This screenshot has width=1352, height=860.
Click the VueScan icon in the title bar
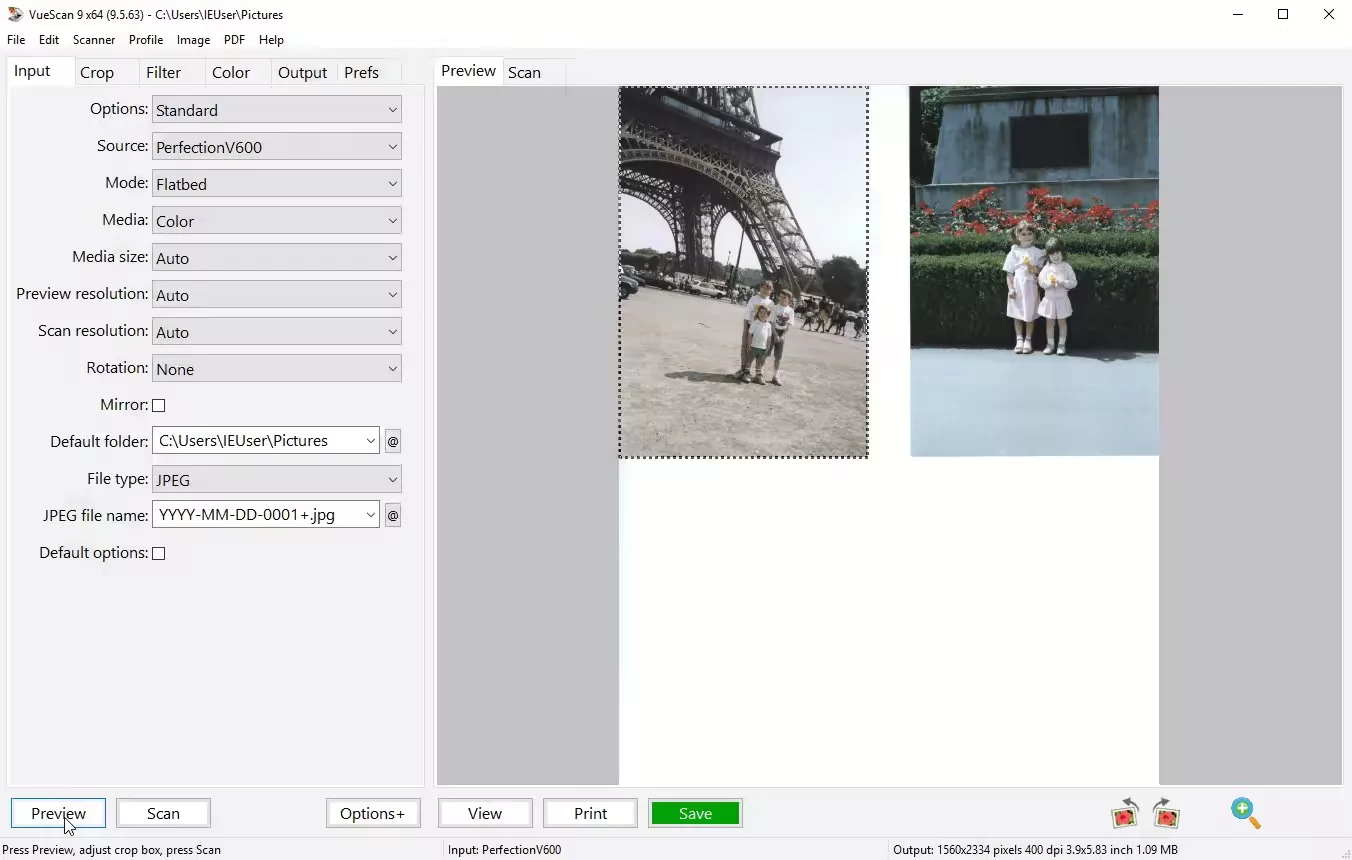(x=13, y=14)
